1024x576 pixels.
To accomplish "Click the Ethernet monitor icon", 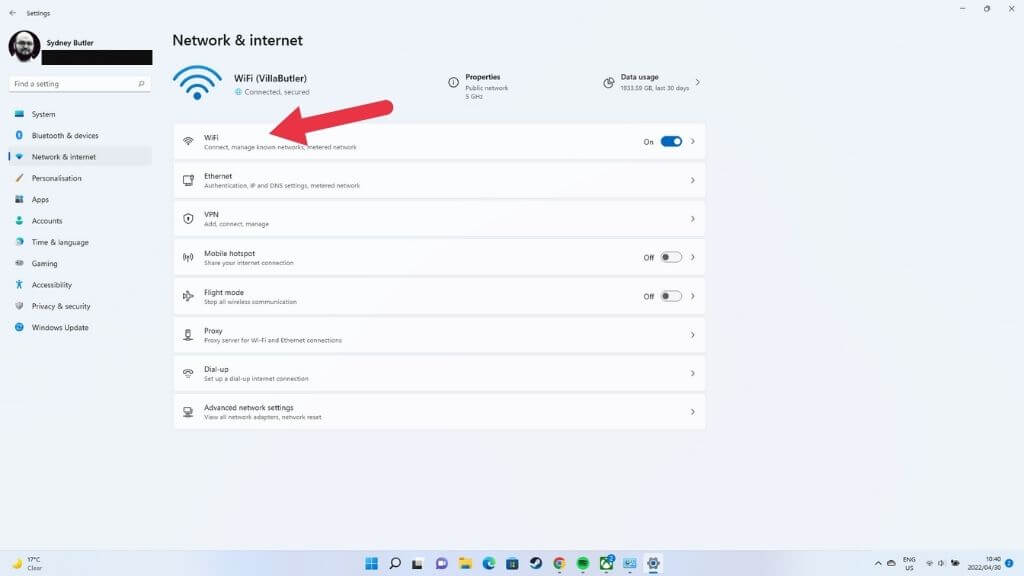I will click(x=188, y=180).
